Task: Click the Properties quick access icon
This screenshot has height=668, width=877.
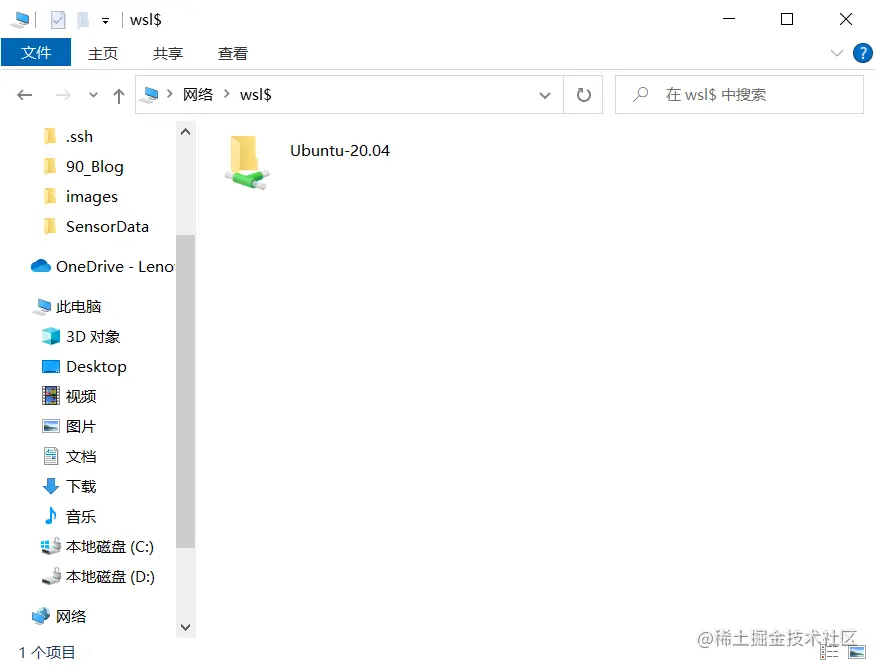Action: click(x=58, y=20)
